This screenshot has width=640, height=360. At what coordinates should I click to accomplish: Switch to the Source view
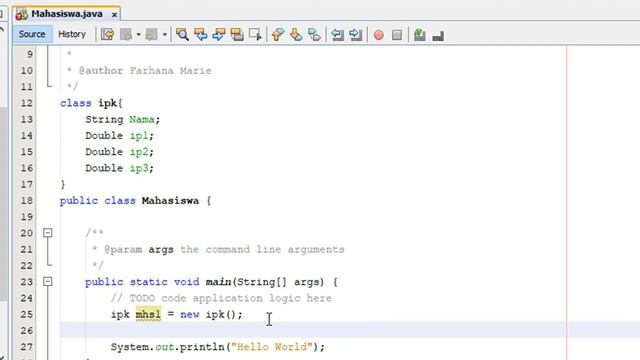click(32, 34)
